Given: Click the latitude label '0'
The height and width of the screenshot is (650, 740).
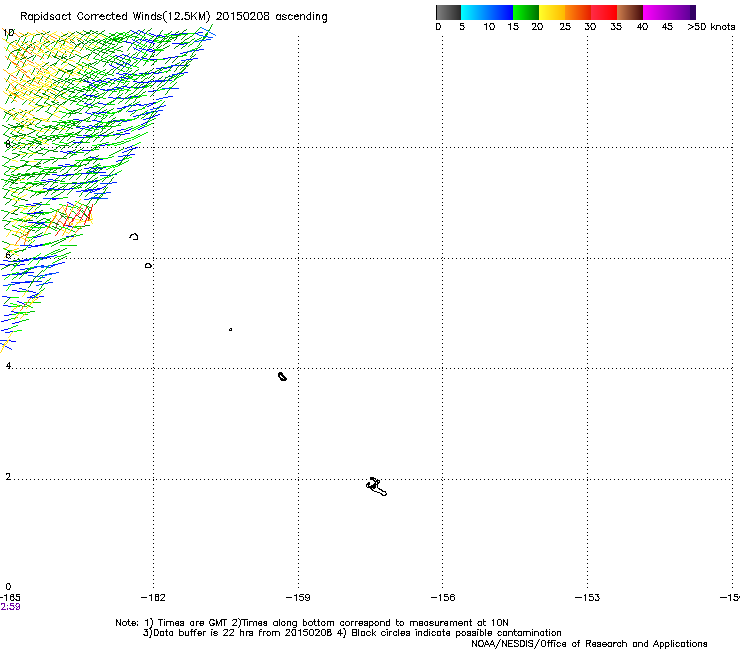Looking at the screenshot, I should (8, 587).
